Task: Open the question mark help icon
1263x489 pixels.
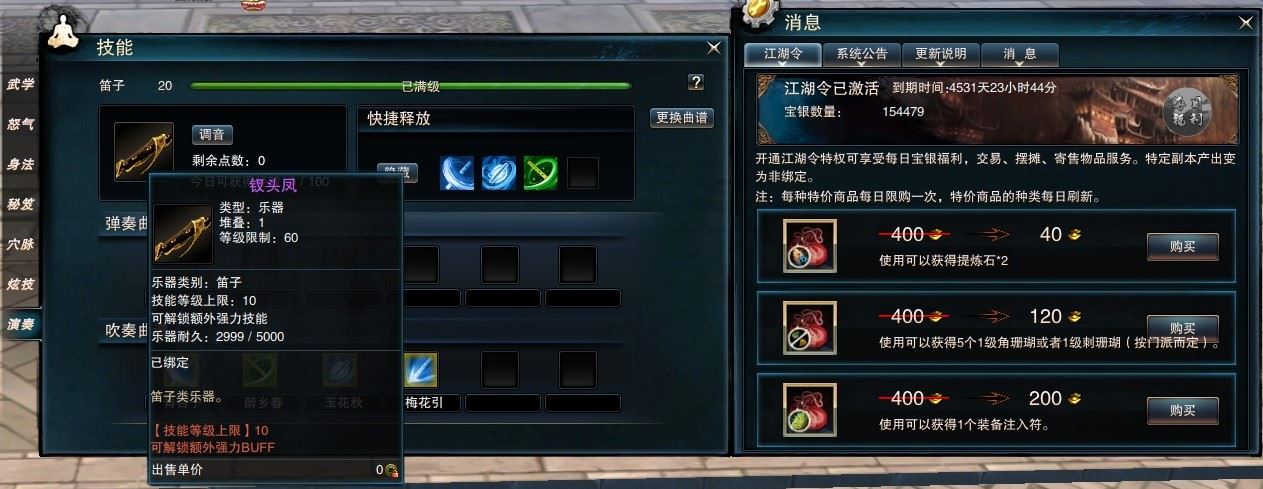Action: pos(696,82)
